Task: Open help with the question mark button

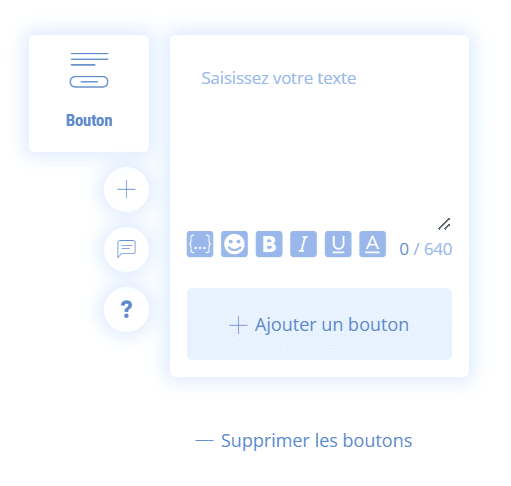Action: point(126,309)
